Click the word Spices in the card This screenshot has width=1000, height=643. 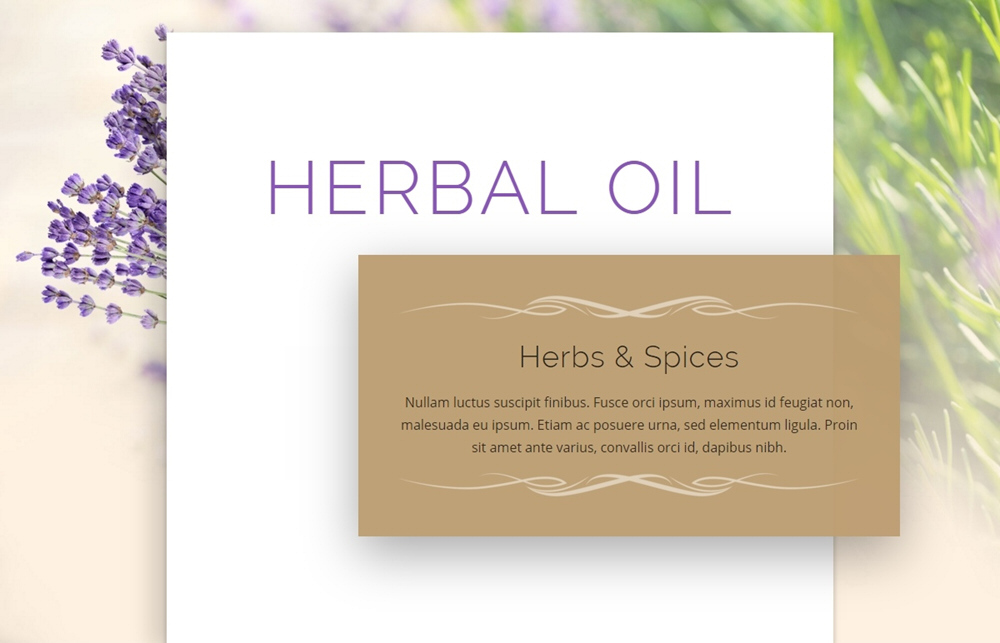pos(691,357)
